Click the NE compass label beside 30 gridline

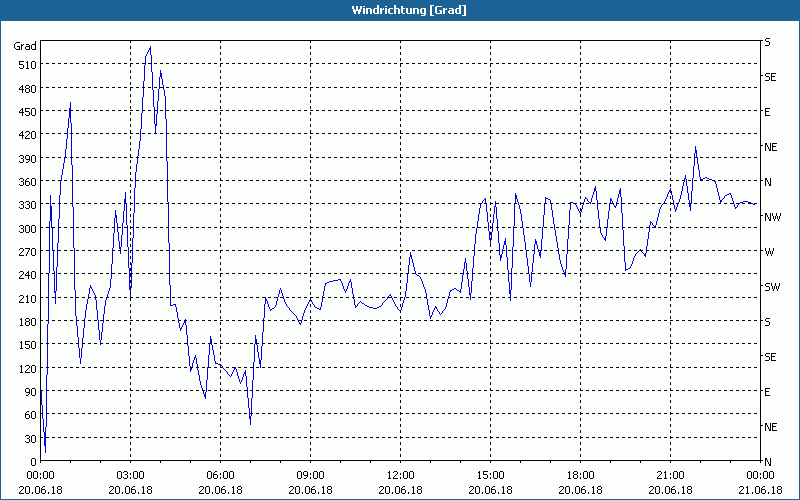tap(770, 427)
